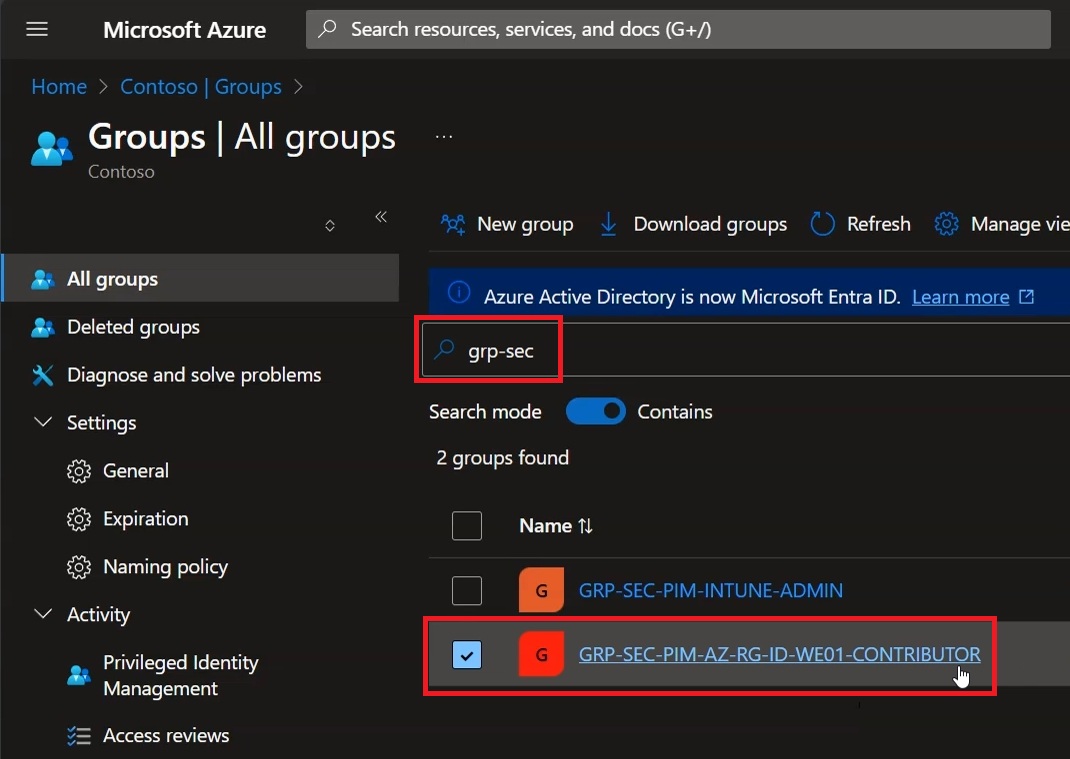1070x759 pixels.
Task: Toggle the Search mode Contains switch
Action: tap(595, 412)
